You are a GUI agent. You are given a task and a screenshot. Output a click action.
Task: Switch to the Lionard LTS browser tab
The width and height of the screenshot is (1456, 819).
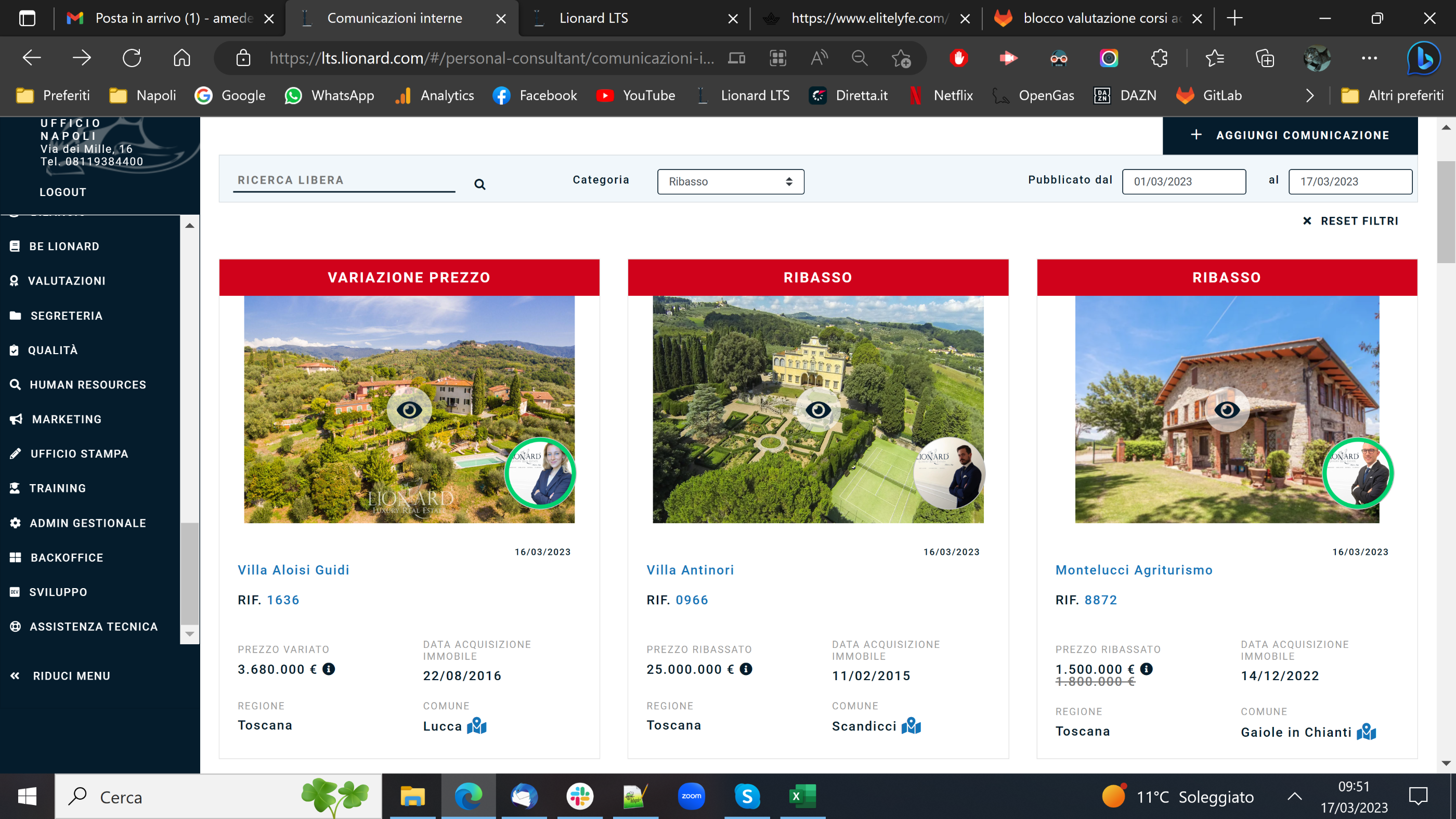click(x=593, y=18)
